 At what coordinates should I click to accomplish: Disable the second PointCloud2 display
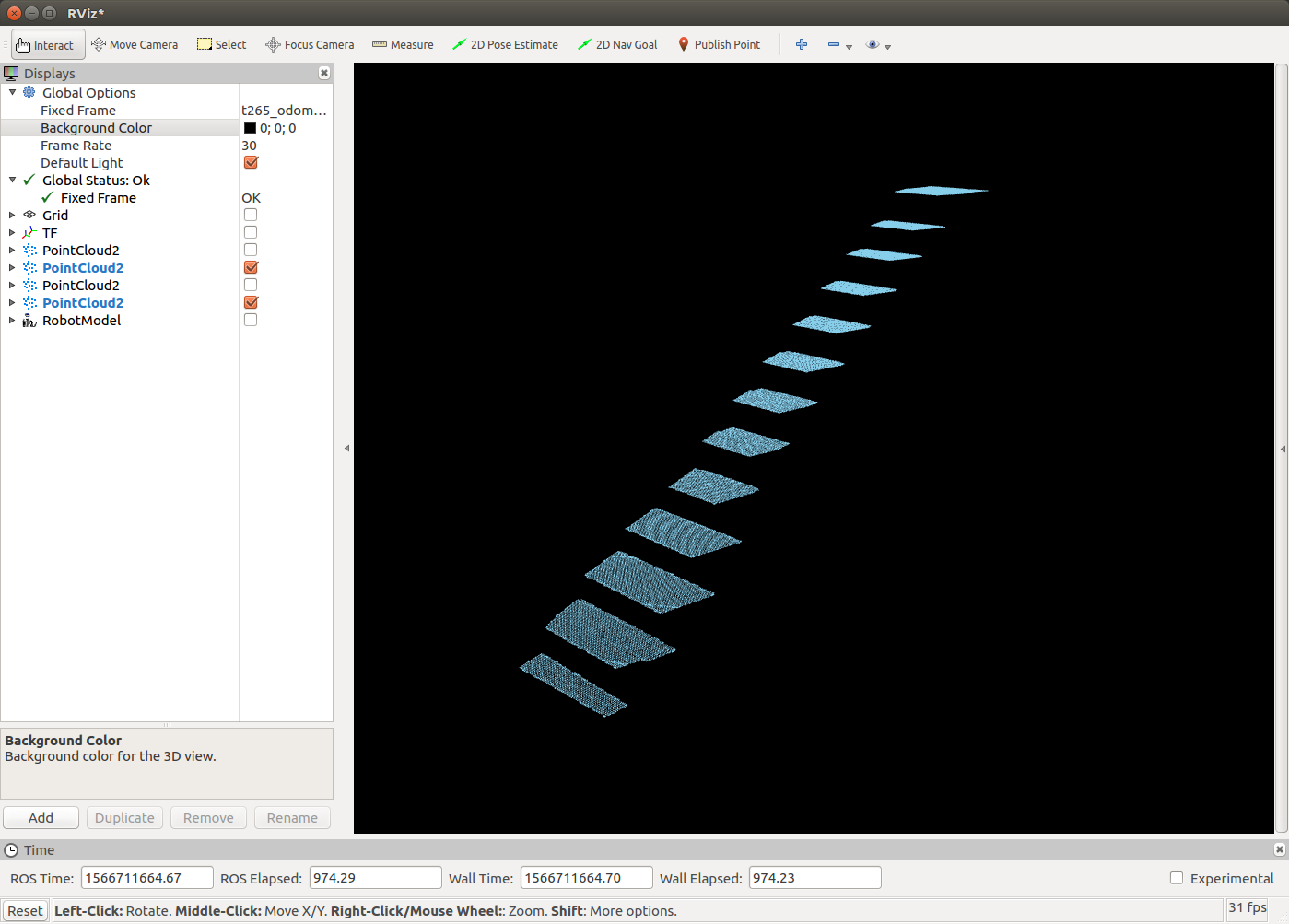(250, 267)
